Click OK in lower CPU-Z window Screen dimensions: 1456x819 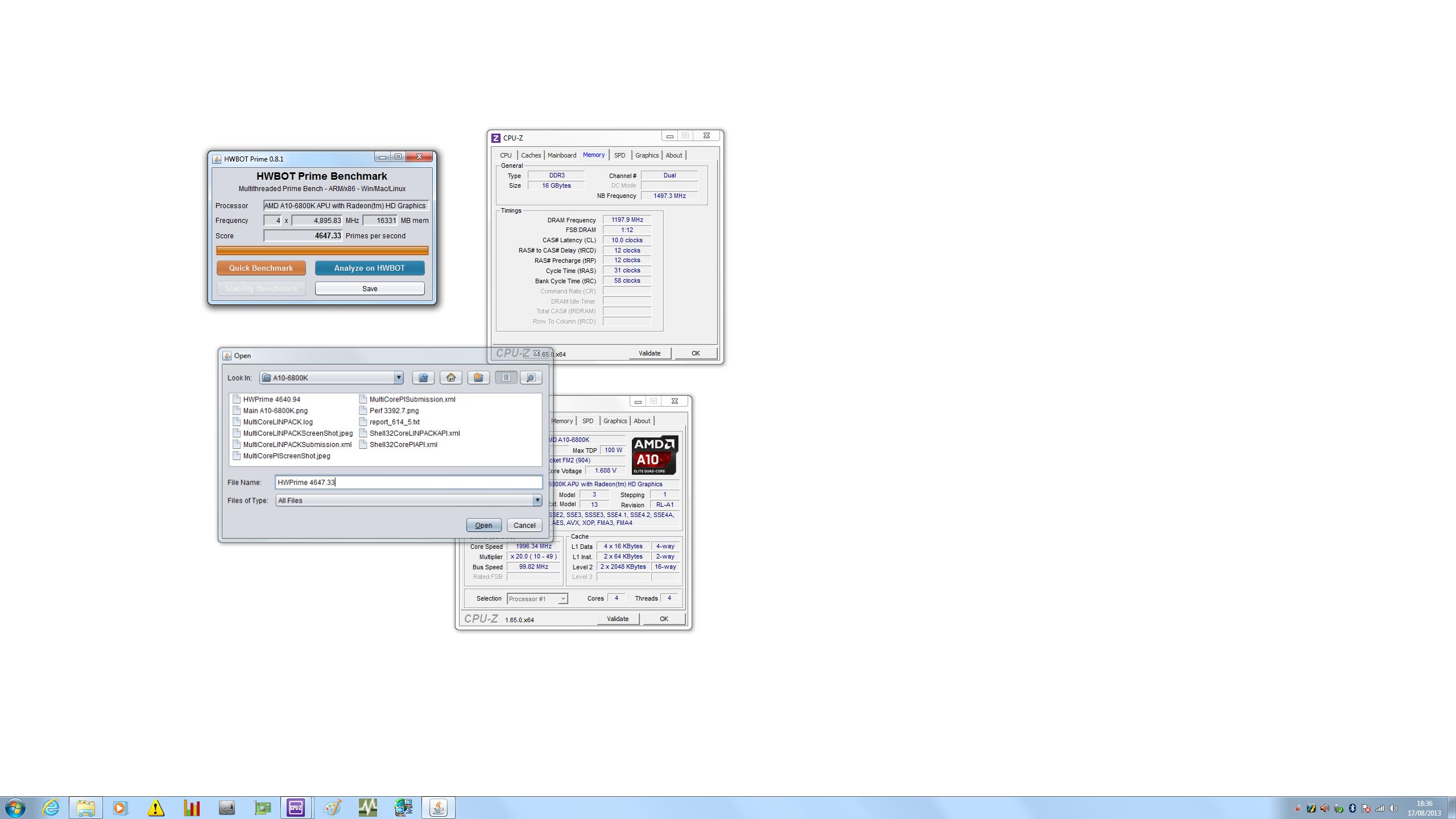[x=664, y=619]
